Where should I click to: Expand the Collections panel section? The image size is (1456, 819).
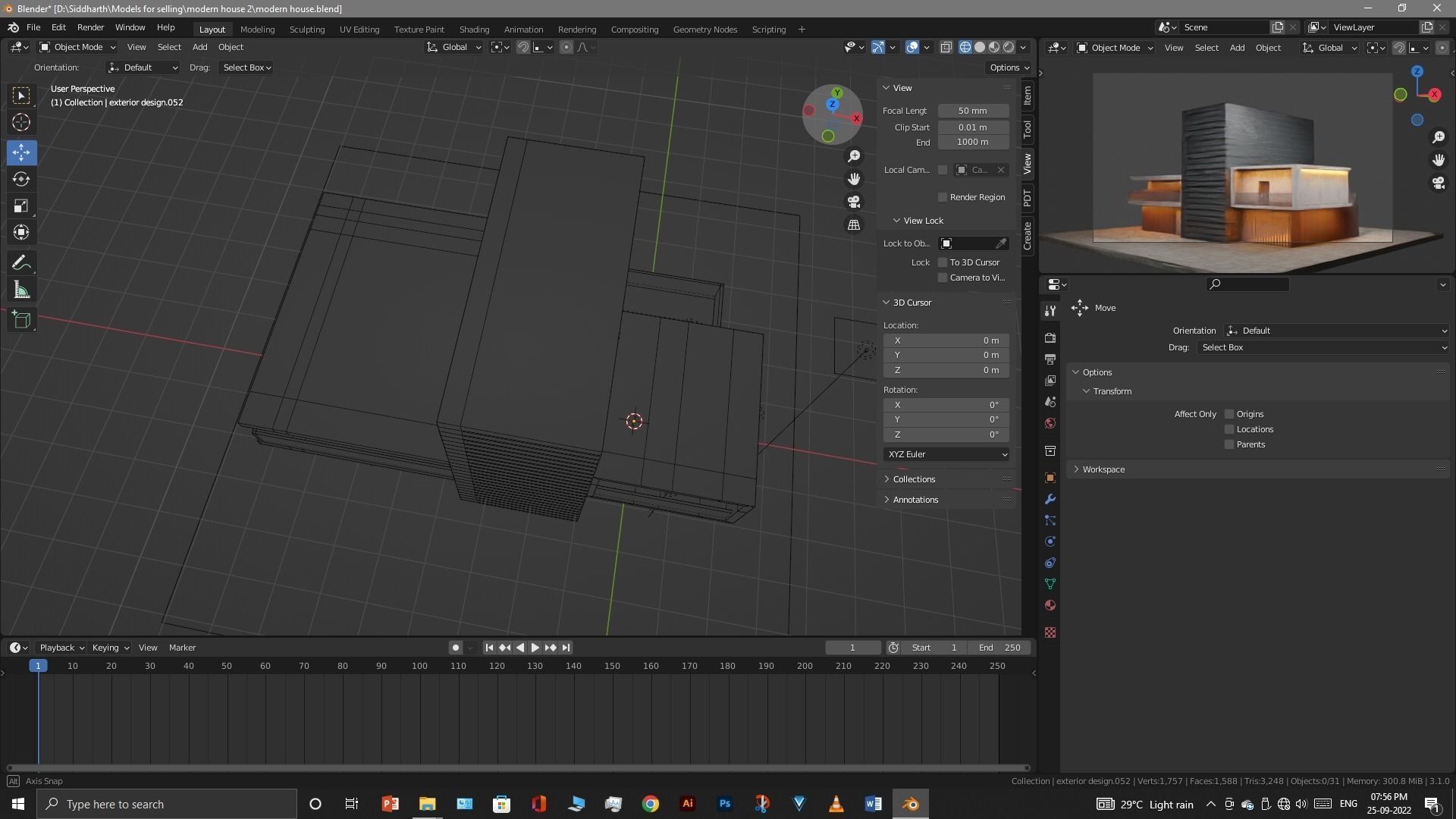click(x=914, y=479)
